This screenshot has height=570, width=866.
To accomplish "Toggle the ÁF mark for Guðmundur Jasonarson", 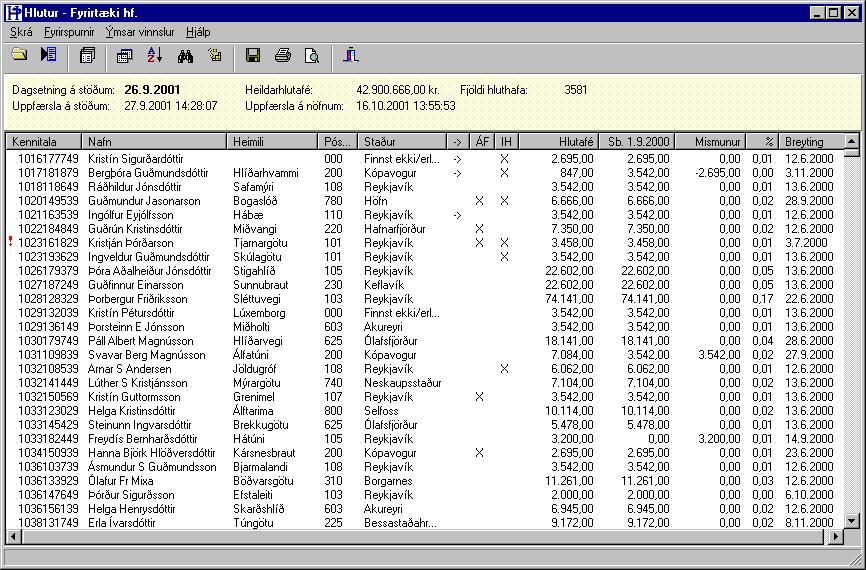I will pyautogui.click(x=480, y=201).
